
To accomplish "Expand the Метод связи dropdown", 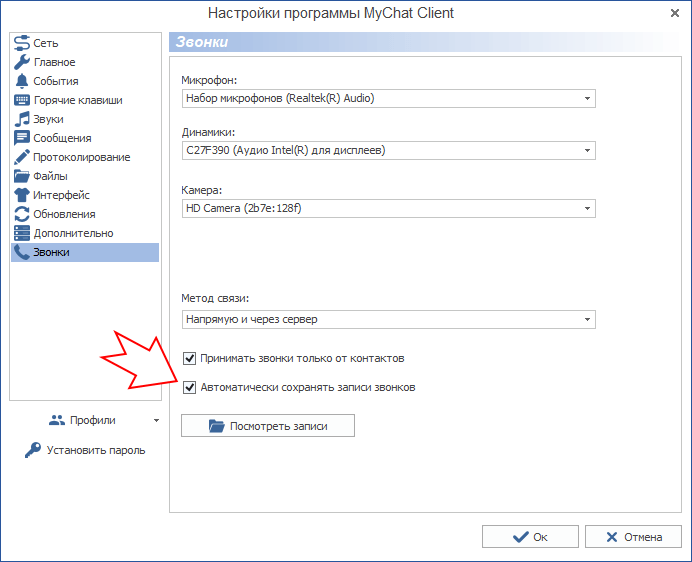I will [587, 319].
